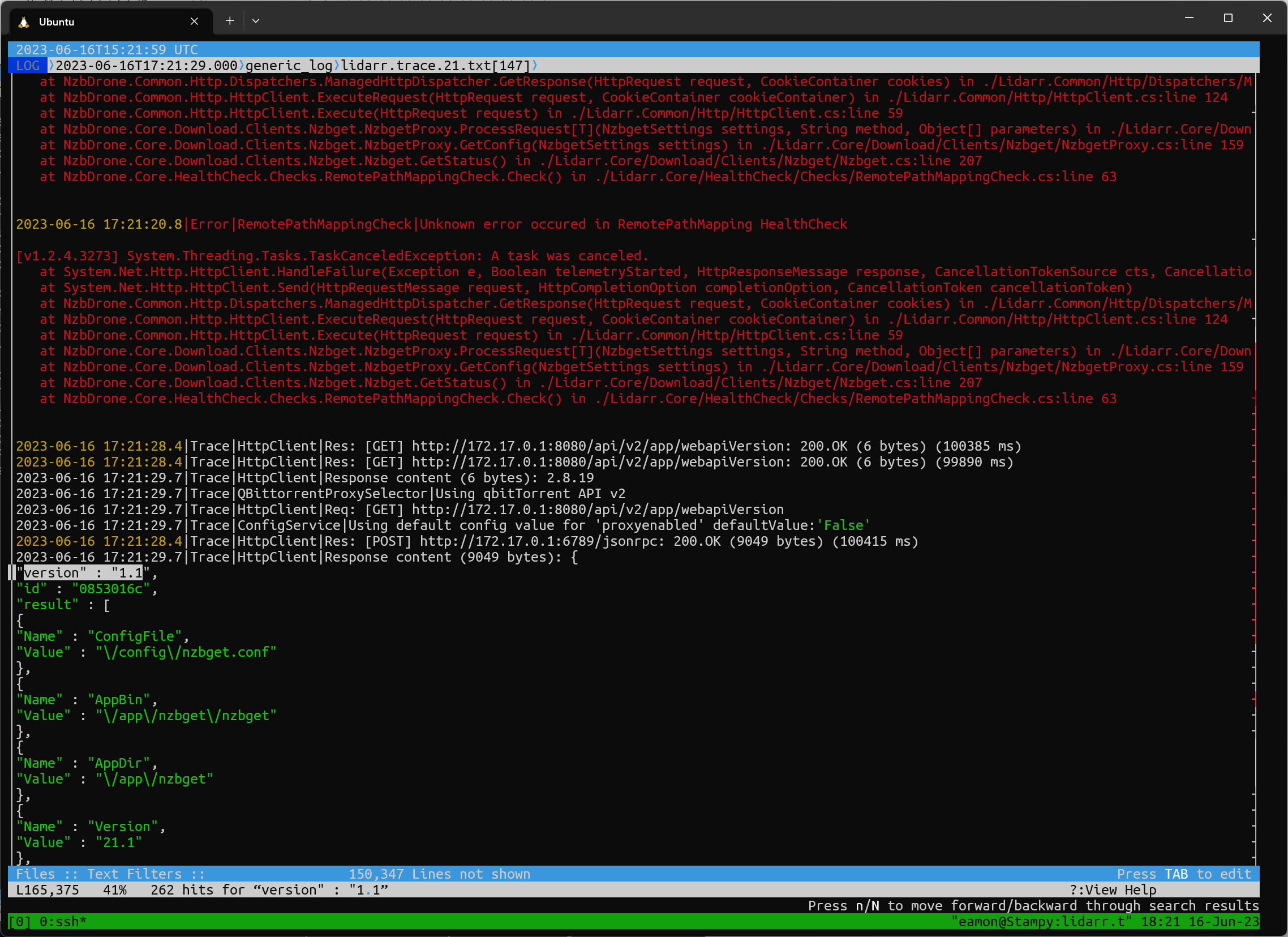
Task: Click the Linux penguin icon on the Ubuntu tab
Action: [23, 22]
